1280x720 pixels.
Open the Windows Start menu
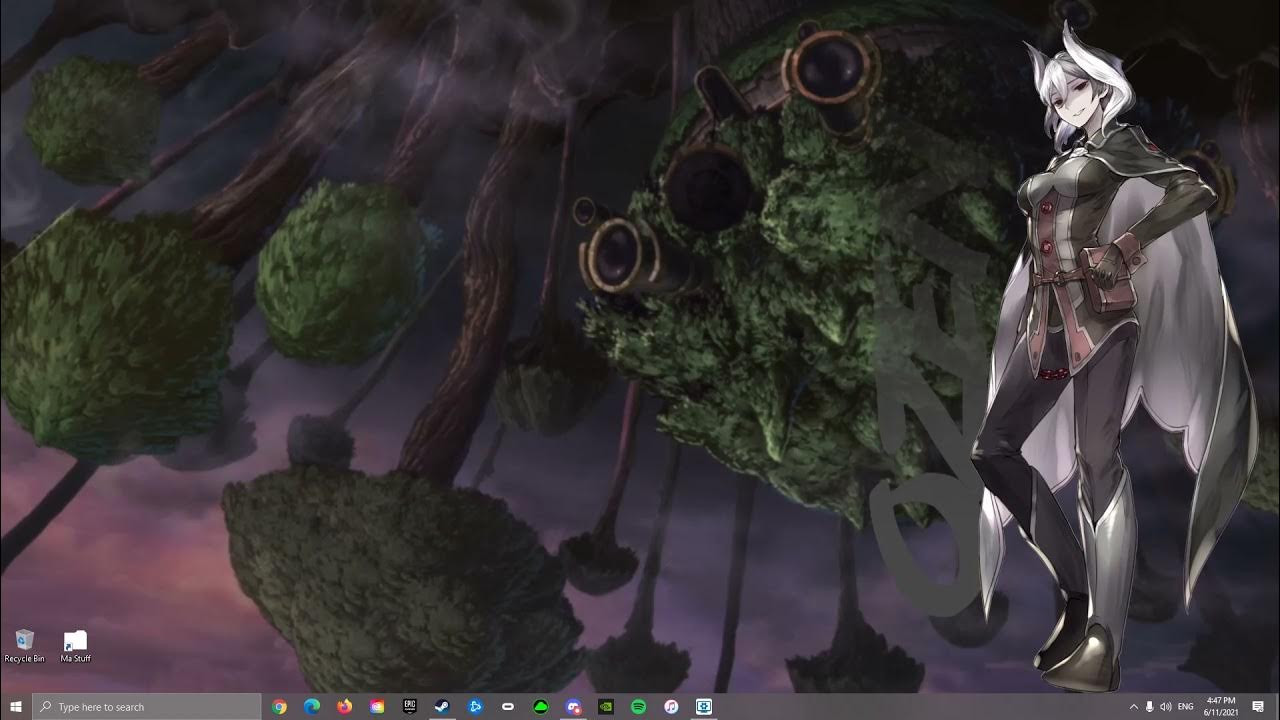click(x=16, y=707)
